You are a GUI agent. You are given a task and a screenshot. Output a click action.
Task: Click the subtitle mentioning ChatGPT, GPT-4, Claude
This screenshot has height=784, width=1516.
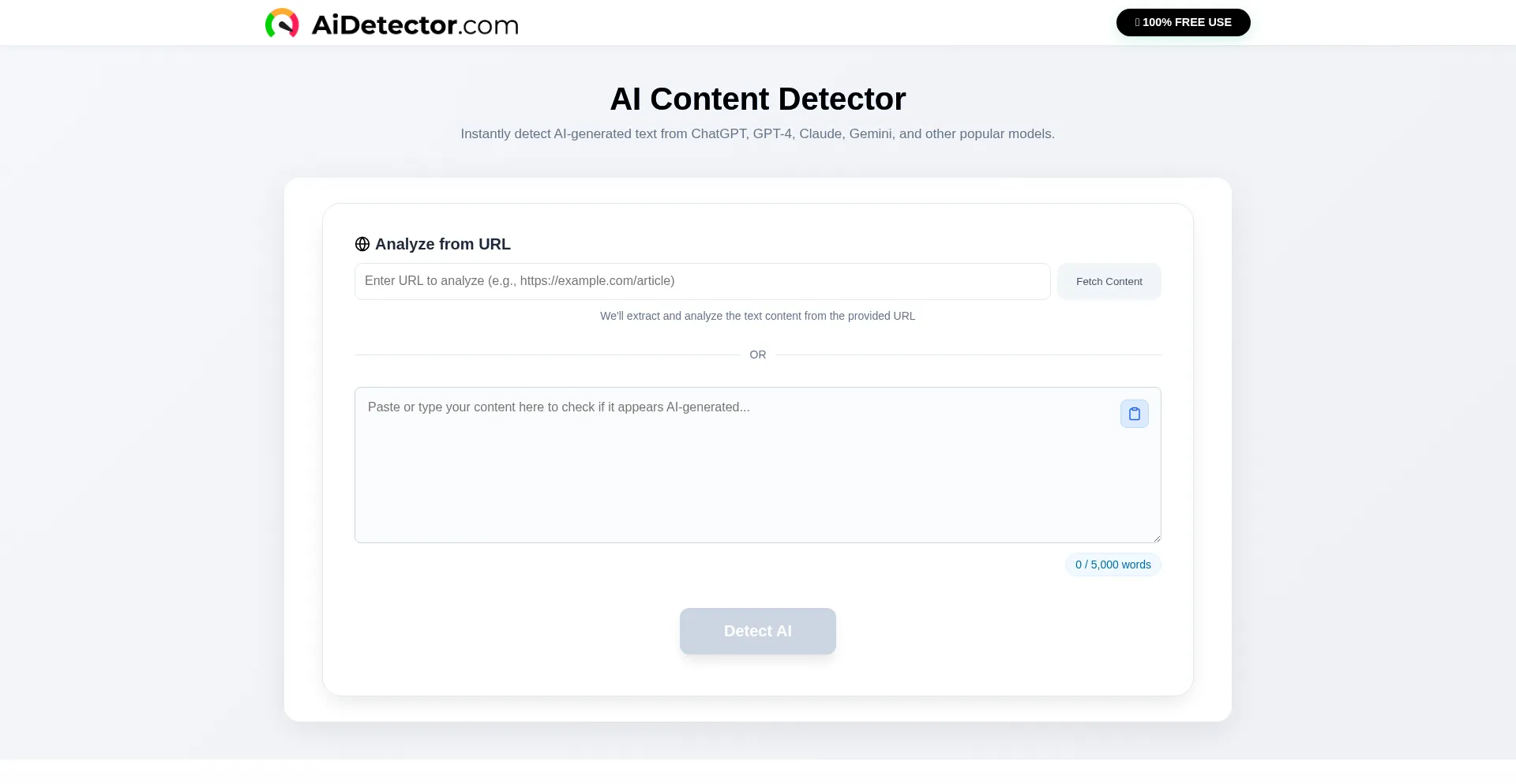tap(757, 134)
